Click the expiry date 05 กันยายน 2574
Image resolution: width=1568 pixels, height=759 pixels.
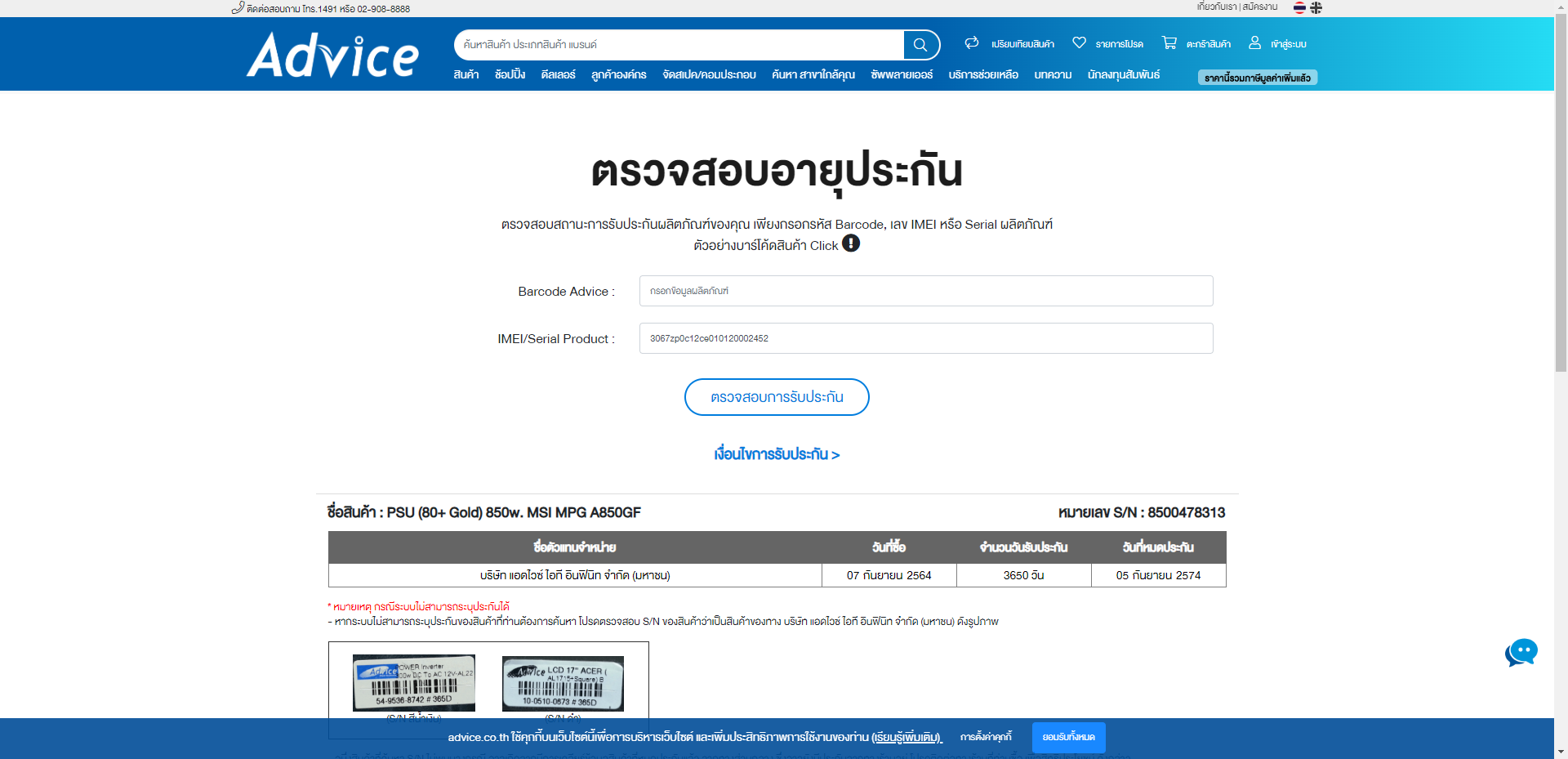tap(1159, 575)
